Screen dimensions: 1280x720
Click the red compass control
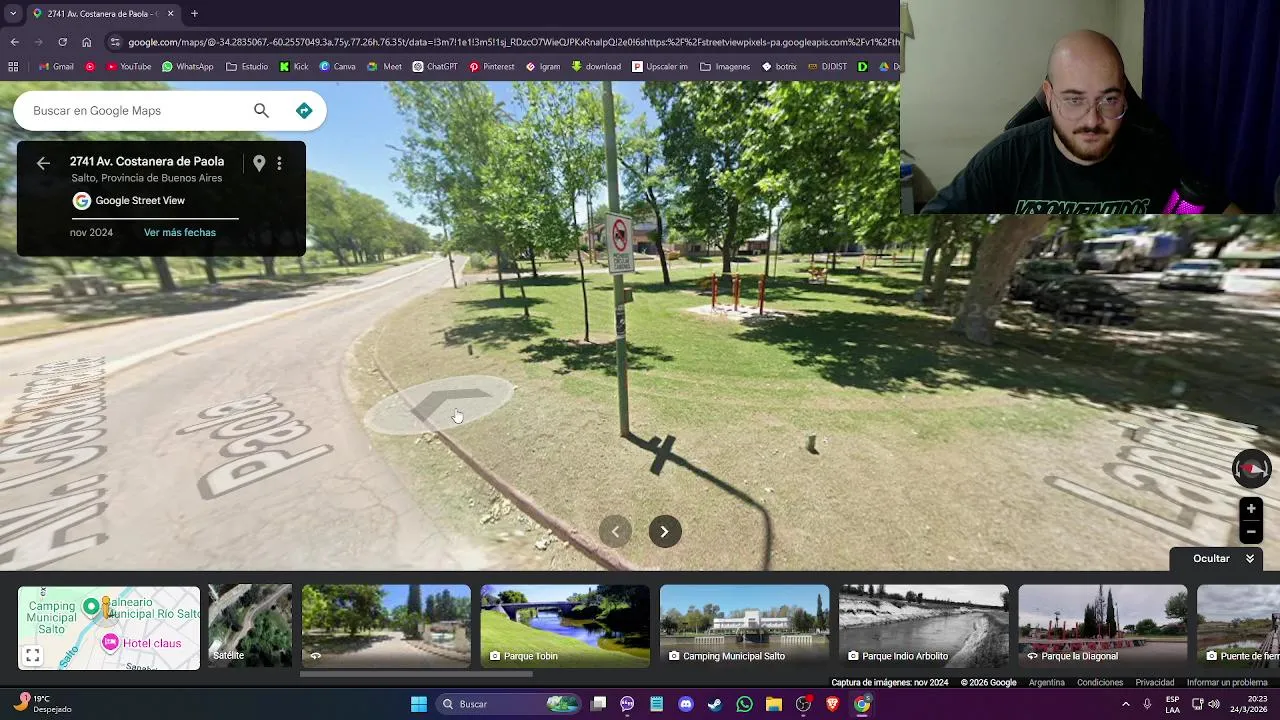[x=1251, y=469]
